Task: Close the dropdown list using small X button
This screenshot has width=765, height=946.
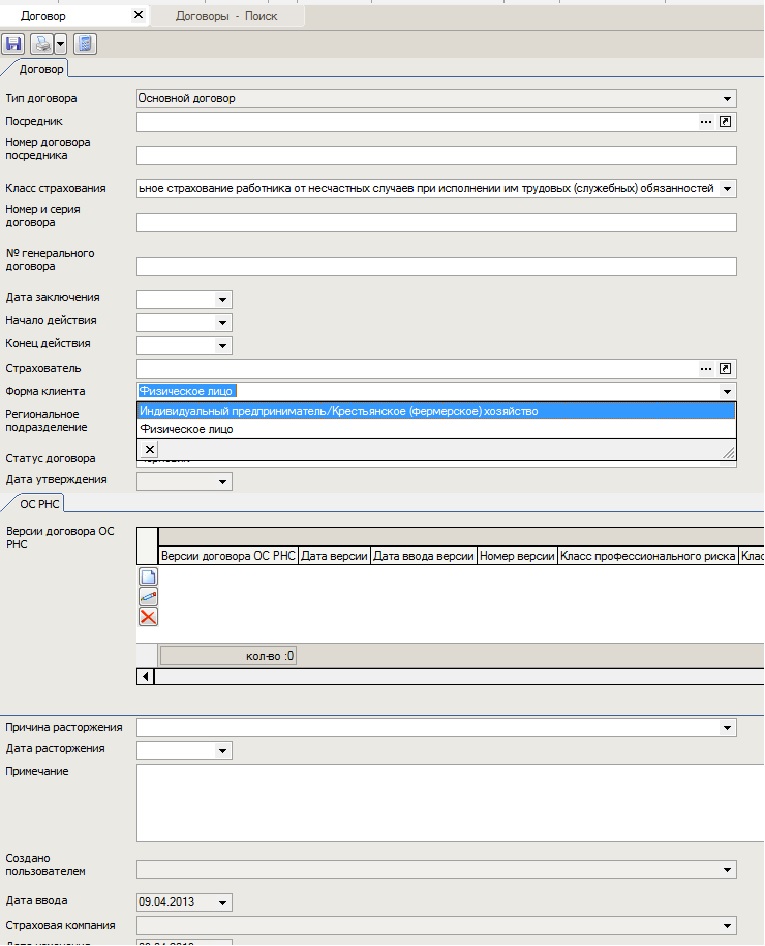Action: click(149, 450)
